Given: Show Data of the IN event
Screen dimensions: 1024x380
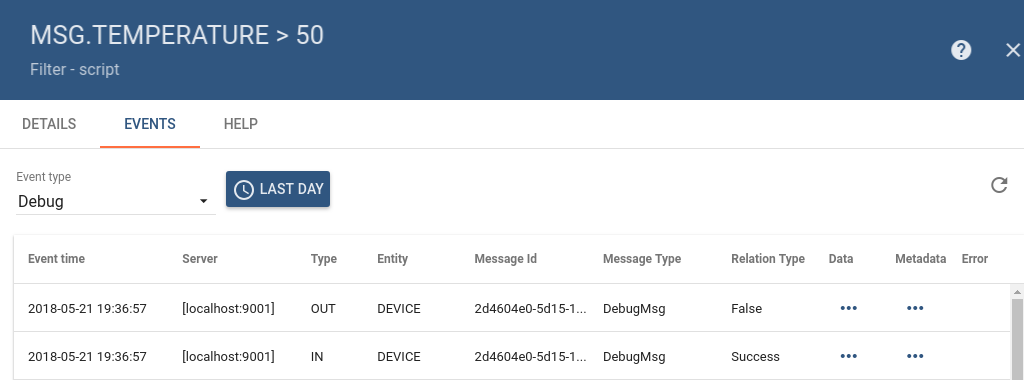Looking at the screenshot, I should click(x=848, y=356).
